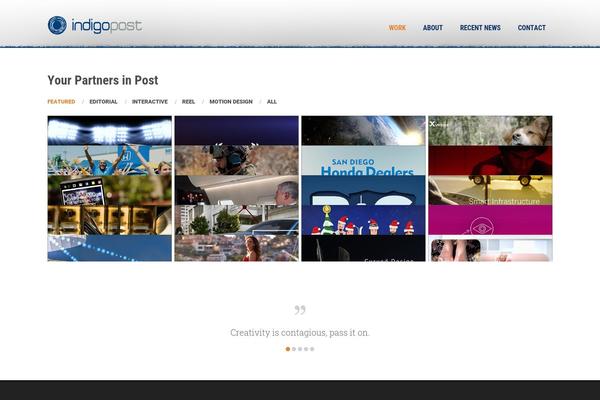
Task: Open the blue dotted graphic thumbnail
Action: click(x=110, y=248)
